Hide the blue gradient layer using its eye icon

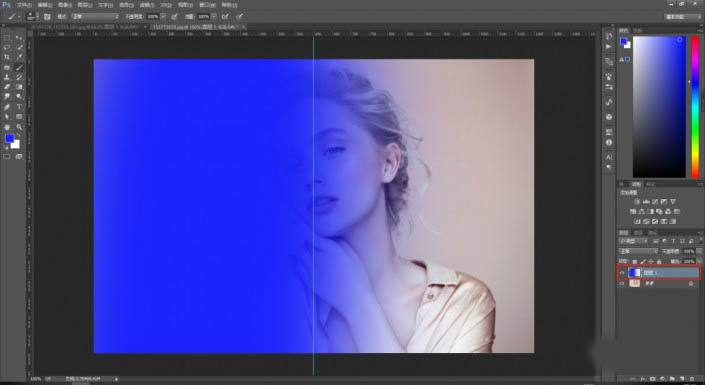(x=622, y=273)
